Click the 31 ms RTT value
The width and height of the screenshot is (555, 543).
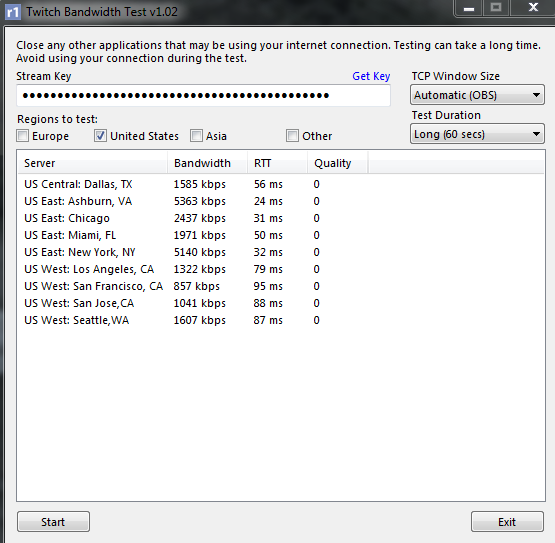coord(268,218)
